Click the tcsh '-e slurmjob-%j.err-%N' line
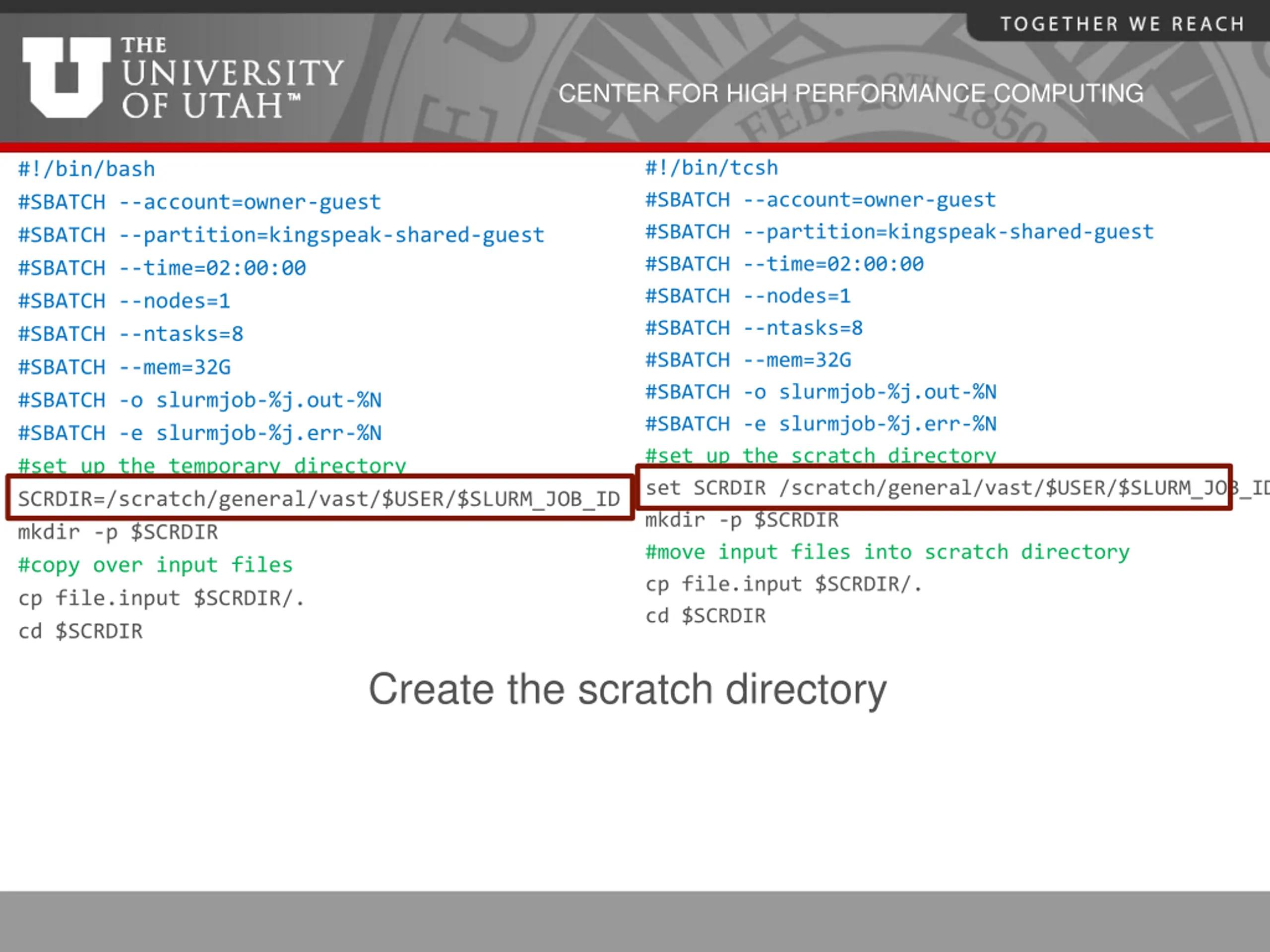The width and height of the screenshot is (1270, 952). tap(821, 424)
